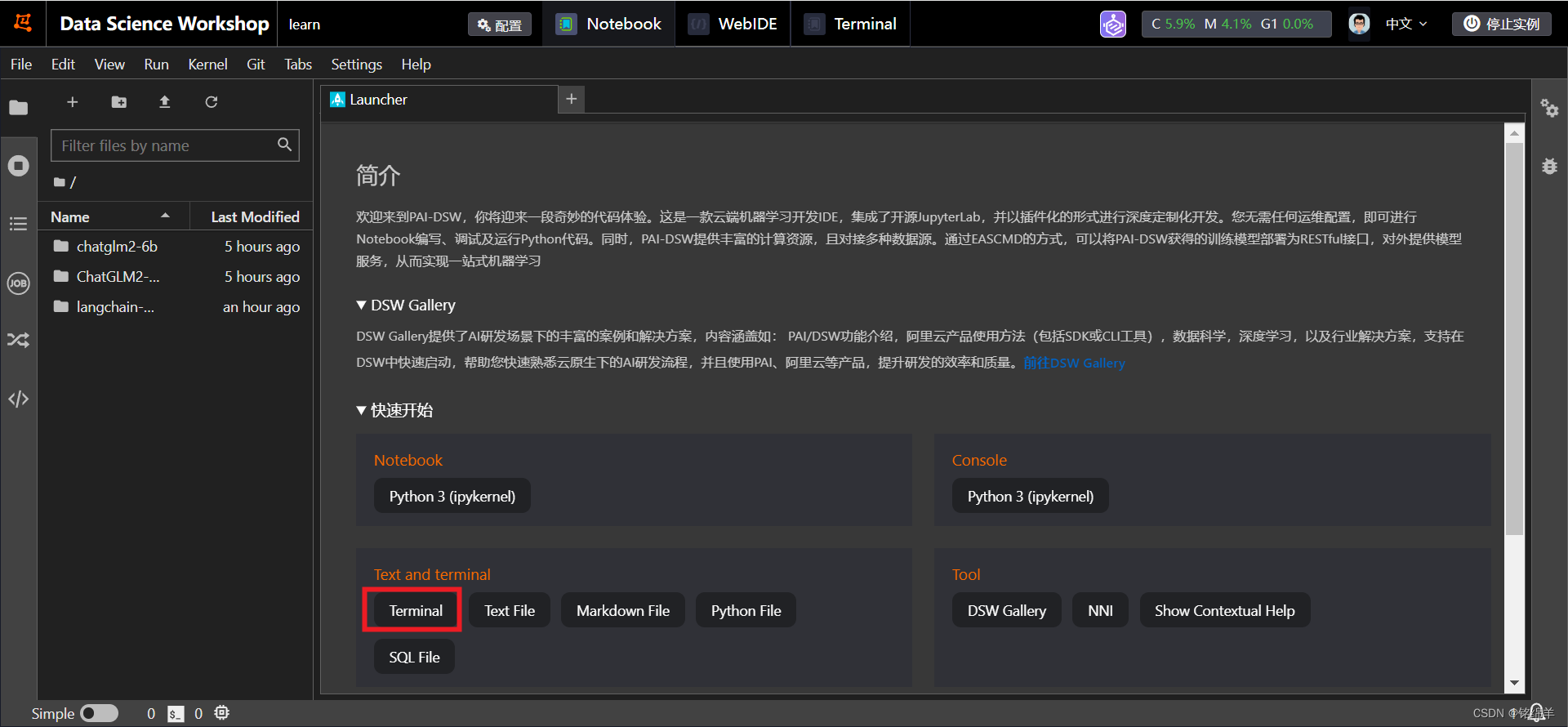
Task: Open a new tab with plus button
Action: click(x=572, y=99)
